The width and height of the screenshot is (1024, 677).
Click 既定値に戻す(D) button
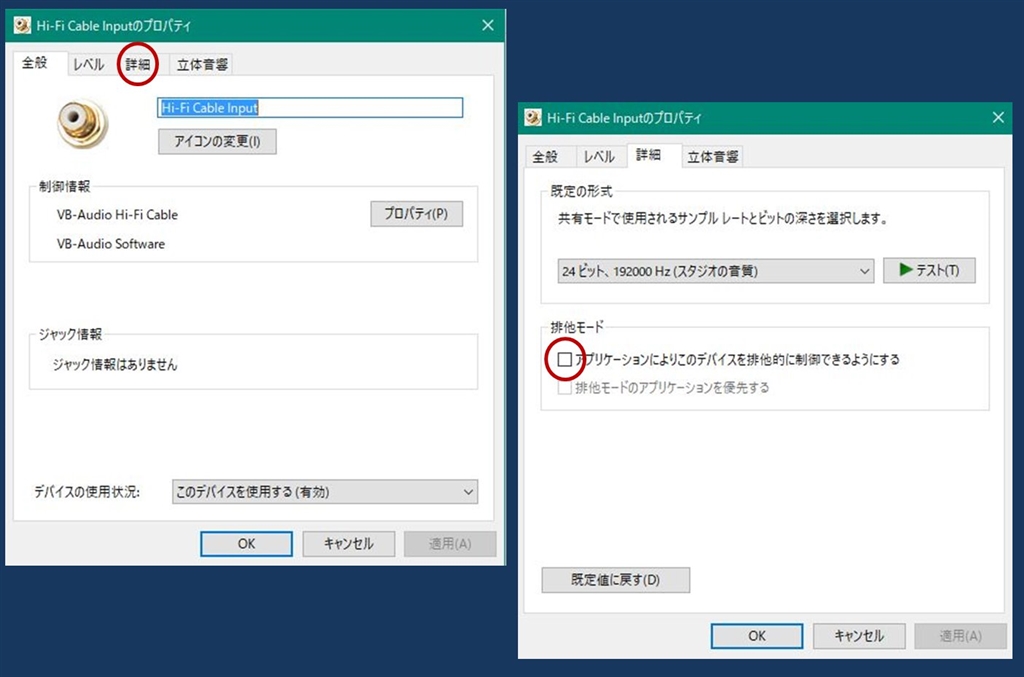click(616, 580)
